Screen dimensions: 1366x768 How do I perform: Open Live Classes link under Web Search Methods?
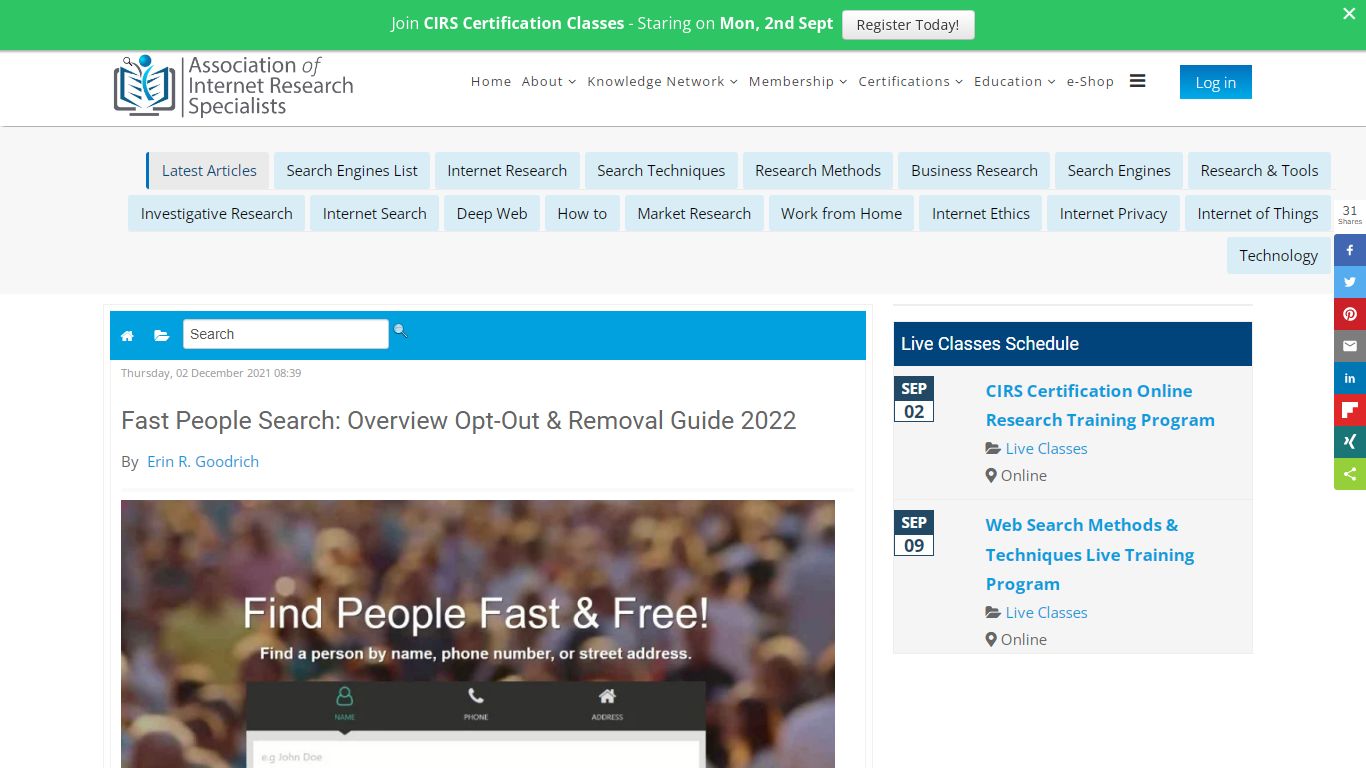click(1046, 613)
